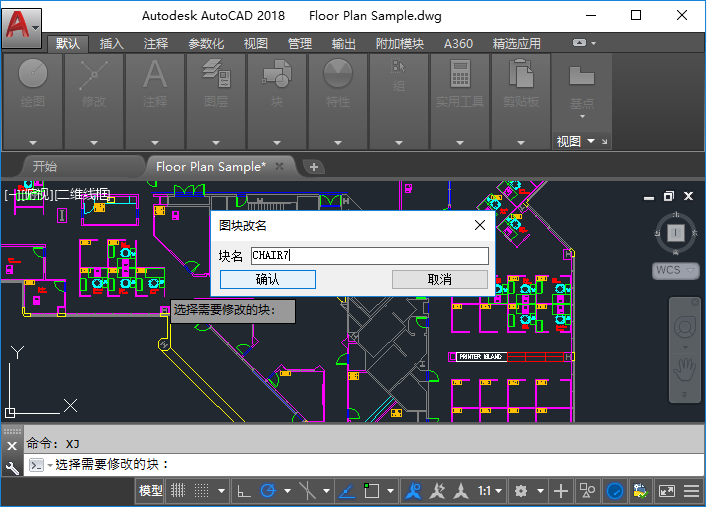
Task: Expand the ribbon minimize options dropdown
Action: (x=594, y=43)
